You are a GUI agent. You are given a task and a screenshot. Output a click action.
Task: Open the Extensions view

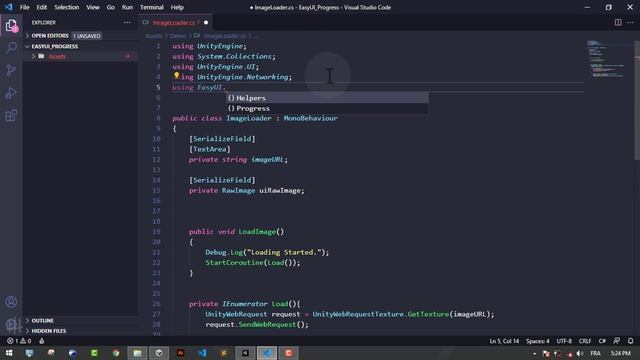click(x=11, y=115)
